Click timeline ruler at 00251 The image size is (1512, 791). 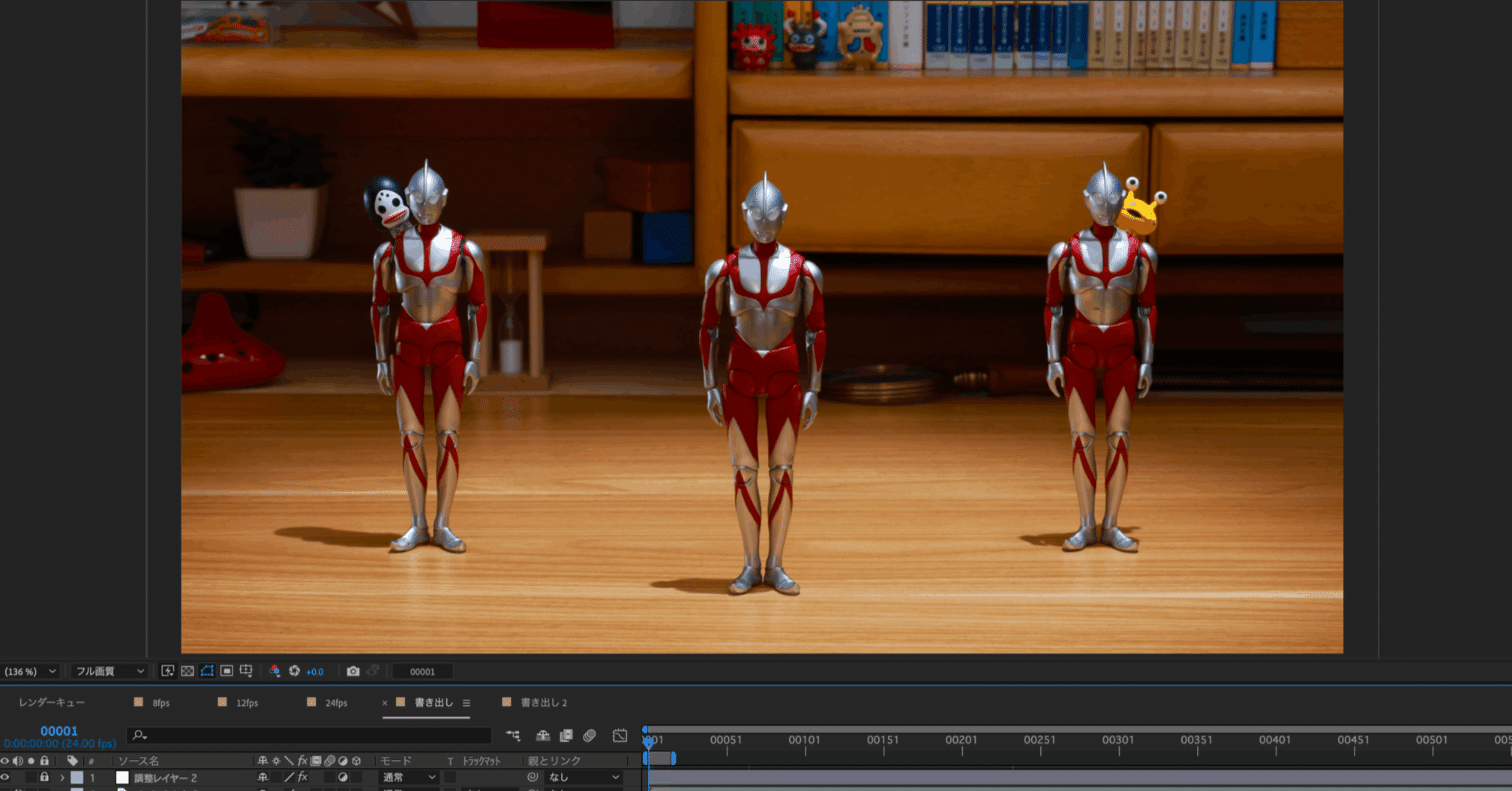coord(1039,740)
